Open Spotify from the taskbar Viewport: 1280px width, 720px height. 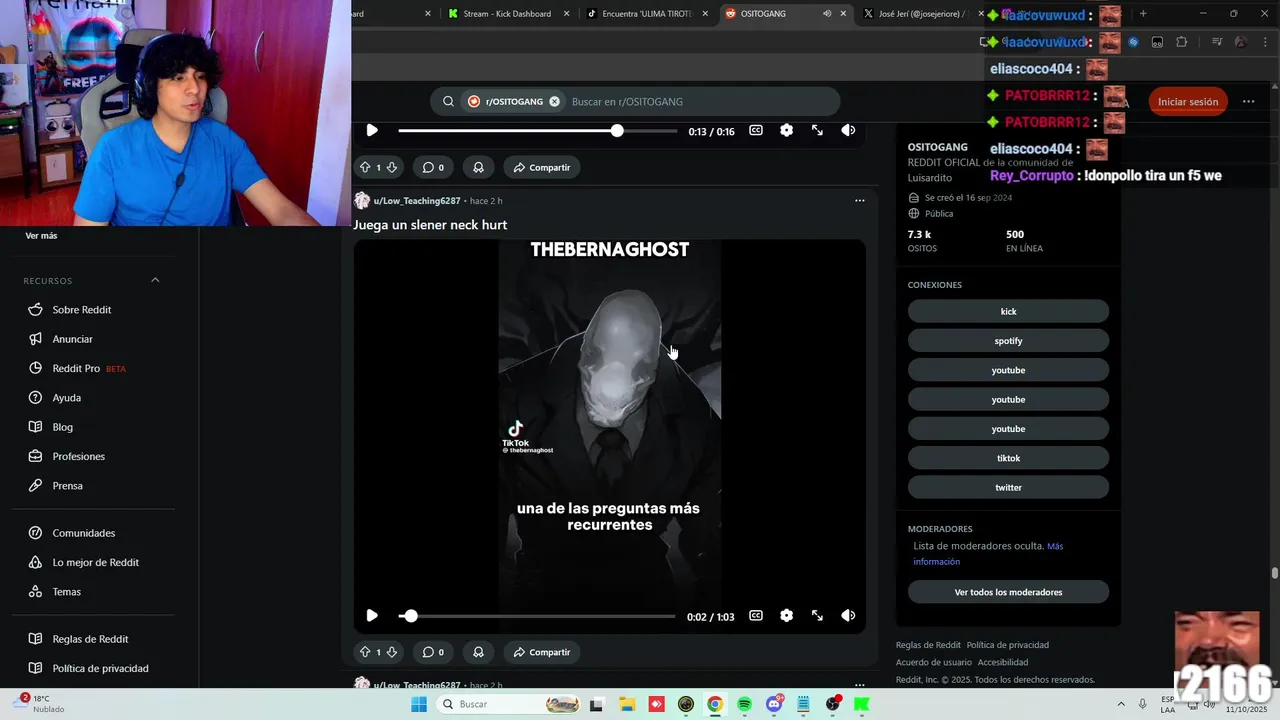click(744, 704)
